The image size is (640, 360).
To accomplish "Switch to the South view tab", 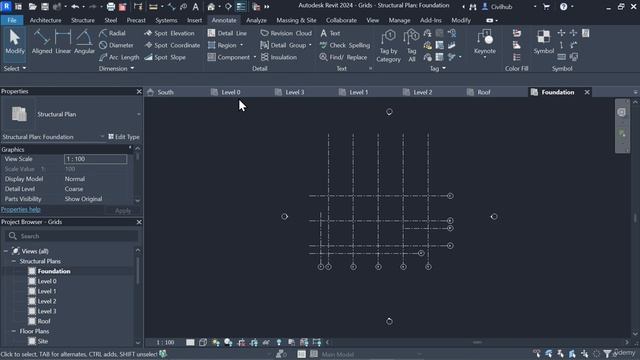I will point(165,92).
